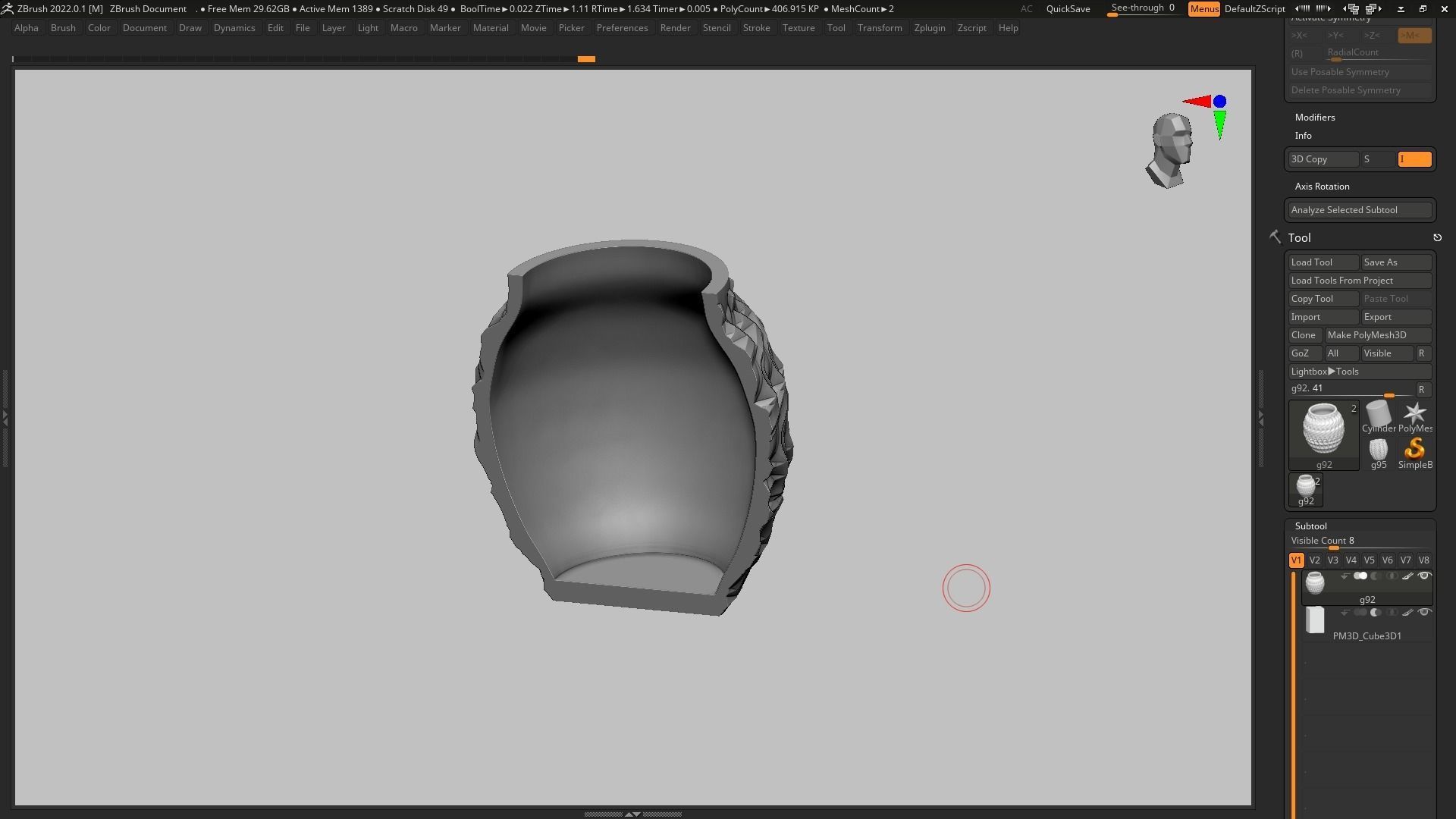Toggle g92 subtool polypaint brush icon
This screenshot has width=1456, height=819.
[1407, 576]
